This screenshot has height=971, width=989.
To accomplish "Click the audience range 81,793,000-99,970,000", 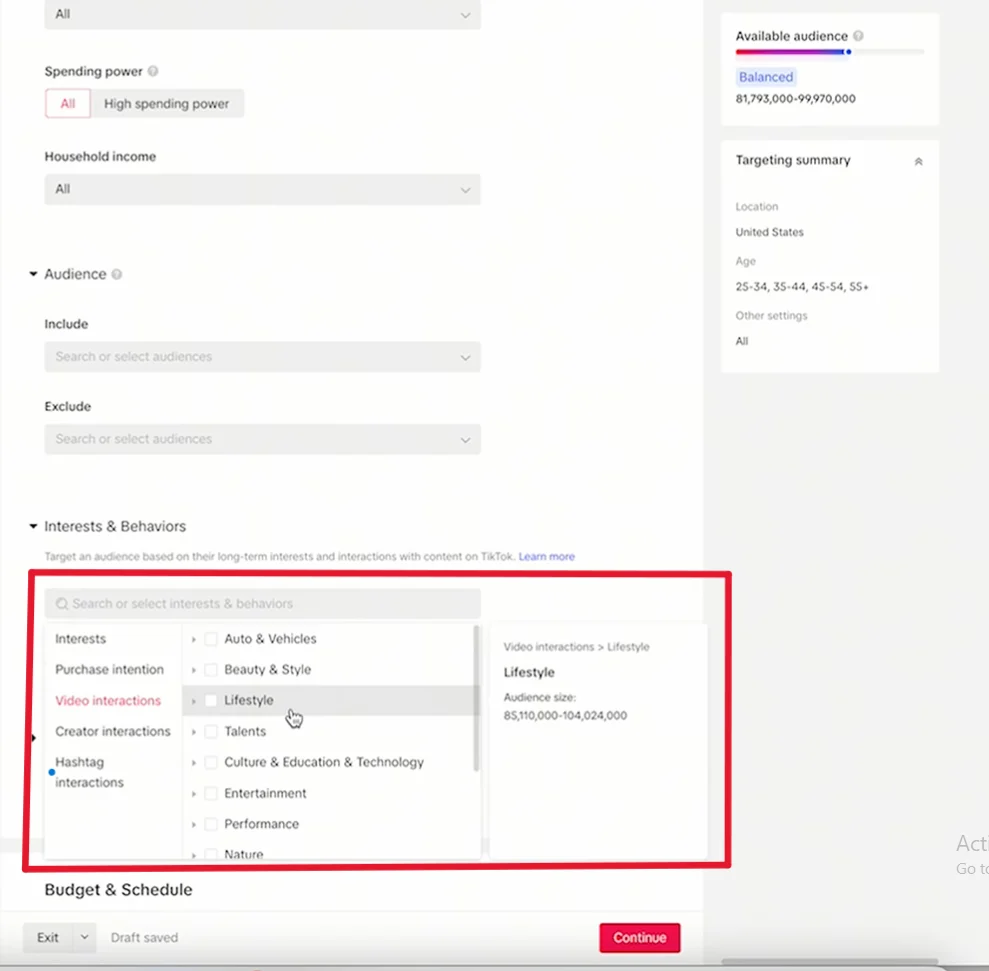I will (x=795, y=98).
